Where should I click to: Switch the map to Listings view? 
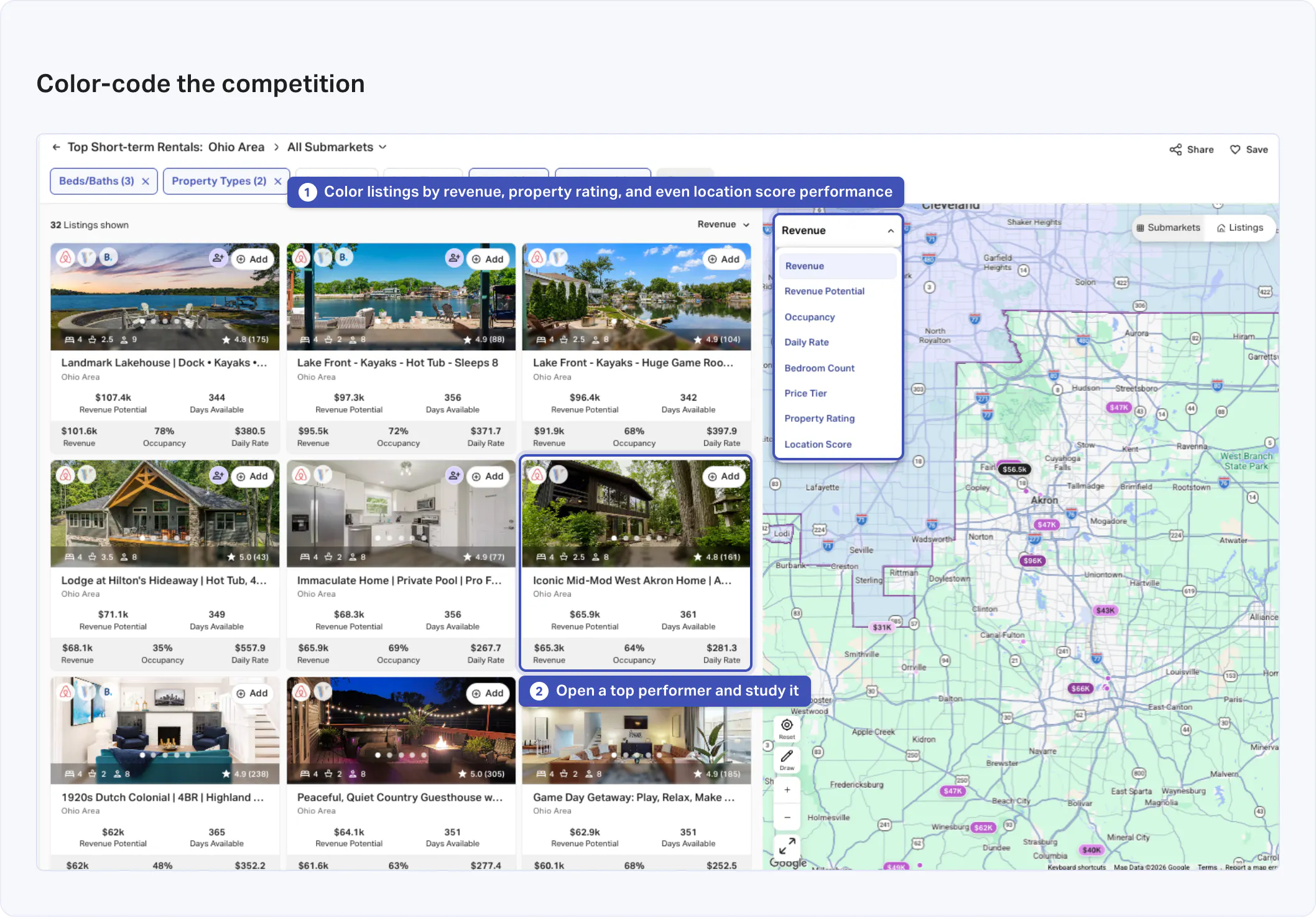[1240, 228]
